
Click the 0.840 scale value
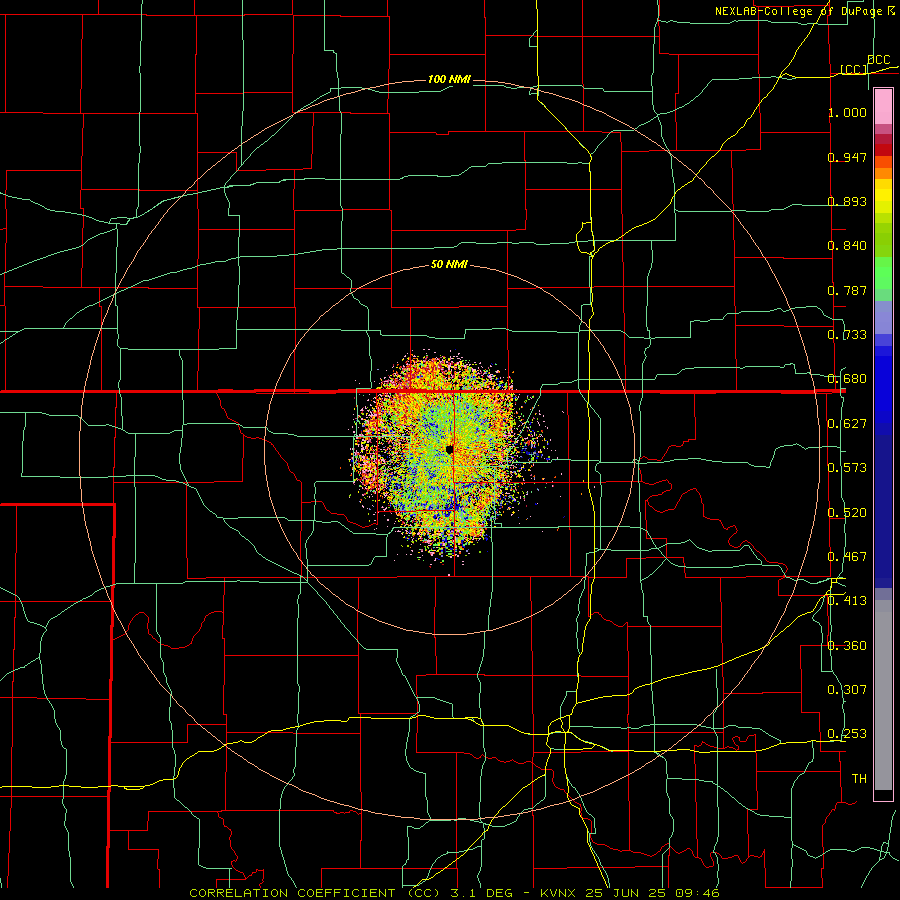[847, 246]
